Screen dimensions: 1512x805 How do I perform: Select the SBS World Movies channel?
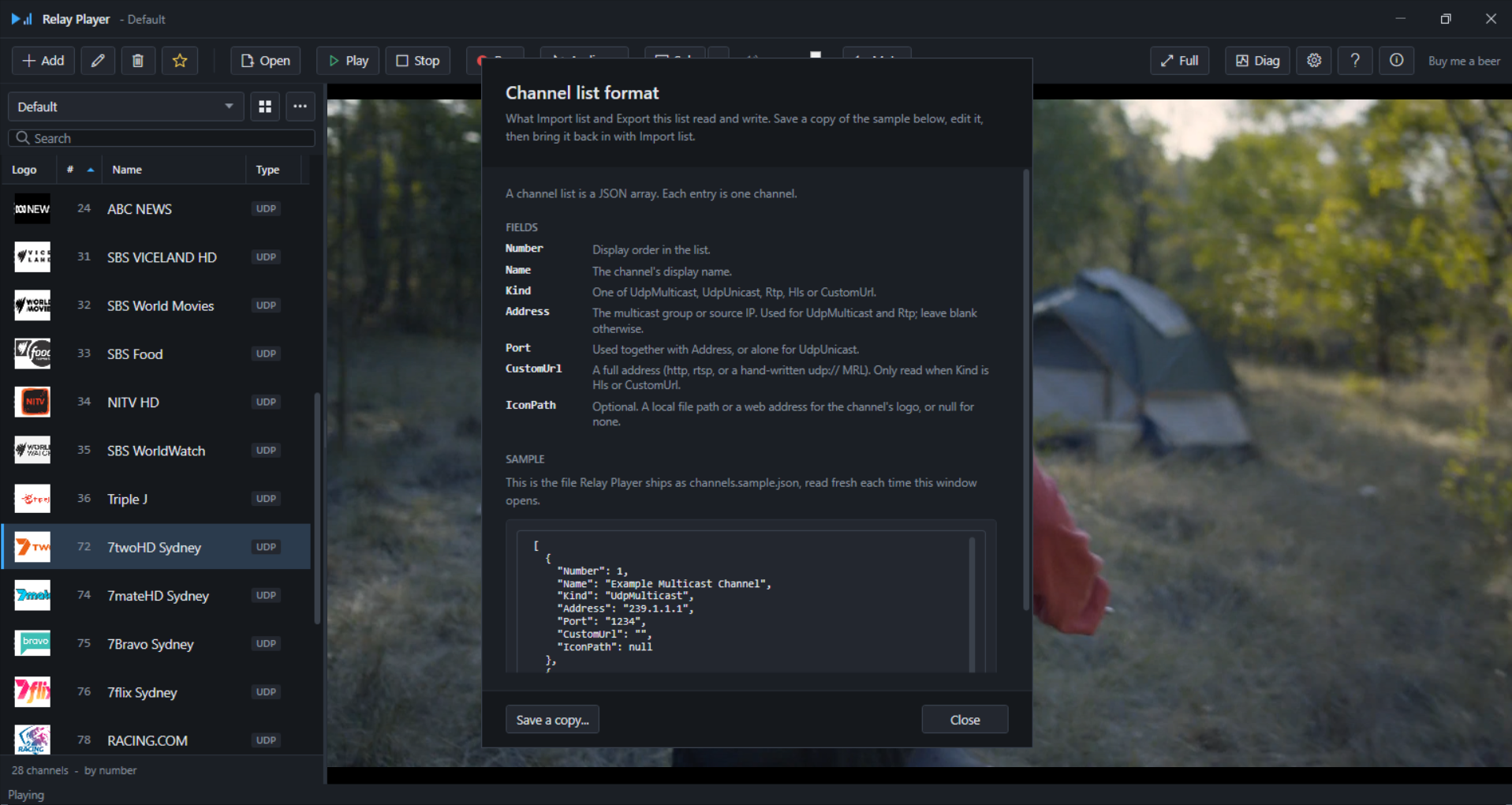click(x=156, y=305)
